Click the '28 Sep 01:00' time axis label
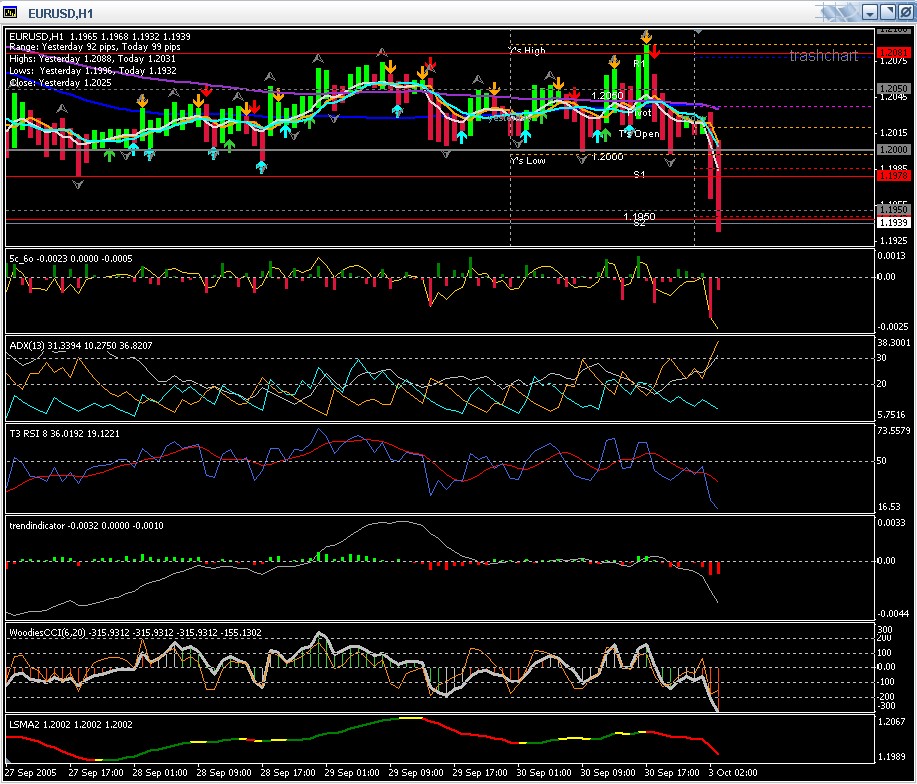 160,772
